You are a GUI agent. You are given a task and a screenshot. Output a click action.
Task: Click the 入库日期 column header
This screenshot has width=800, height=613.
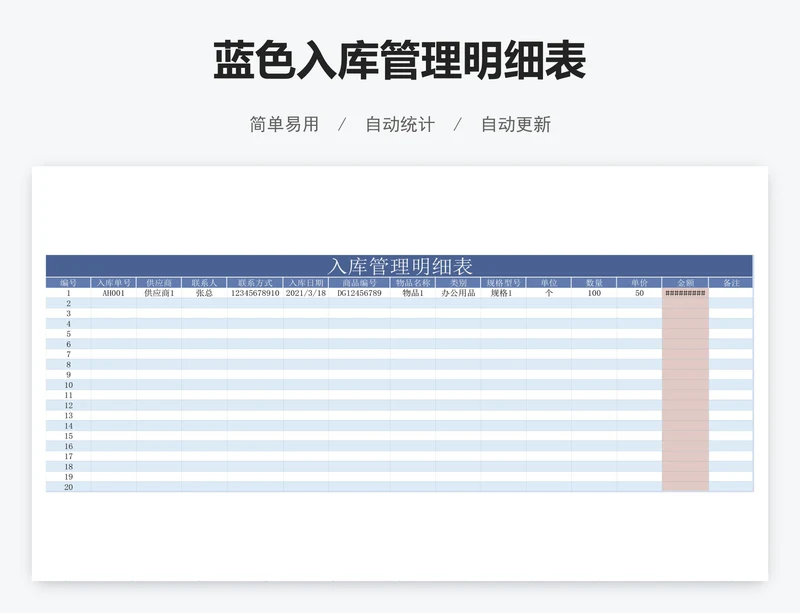[306, 283]
